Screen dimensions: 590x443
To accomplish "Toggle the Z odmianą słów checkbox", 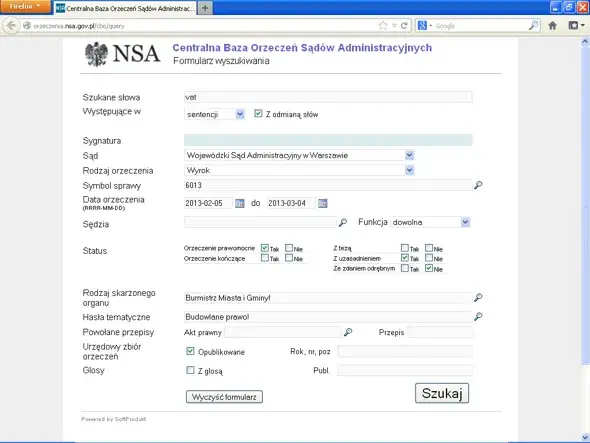I will pos(258,113).
